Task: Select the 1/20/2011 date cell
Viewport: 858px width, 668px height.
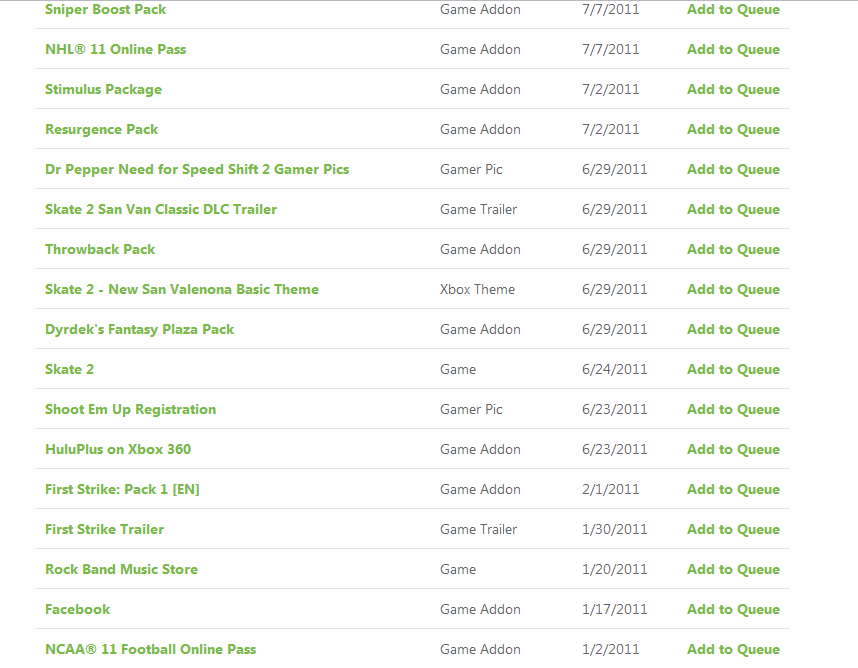Action: tap(614, 569)
